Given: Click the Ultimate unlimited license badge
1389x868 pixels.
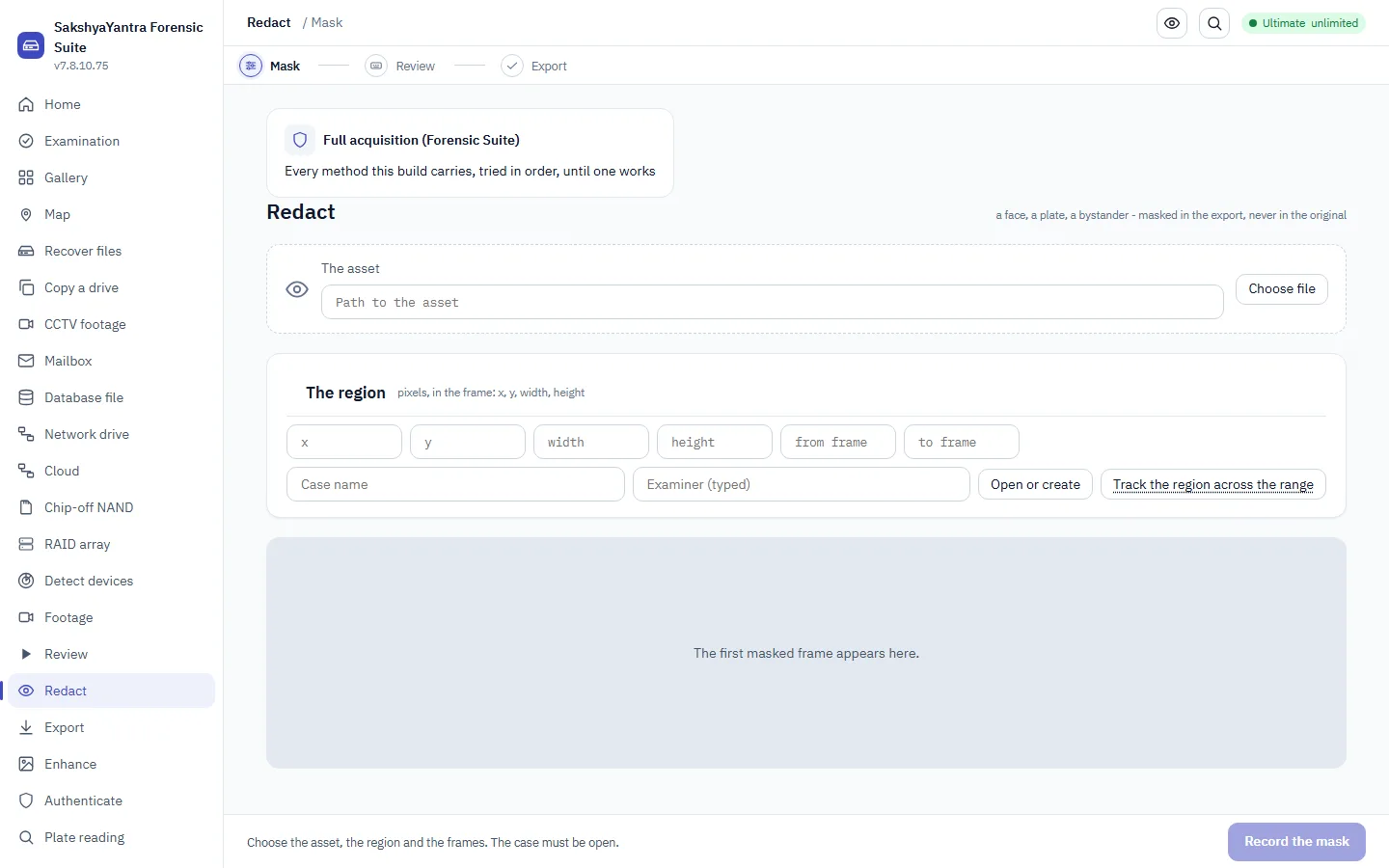Looking at the screenshot, I should (1303, 23).
